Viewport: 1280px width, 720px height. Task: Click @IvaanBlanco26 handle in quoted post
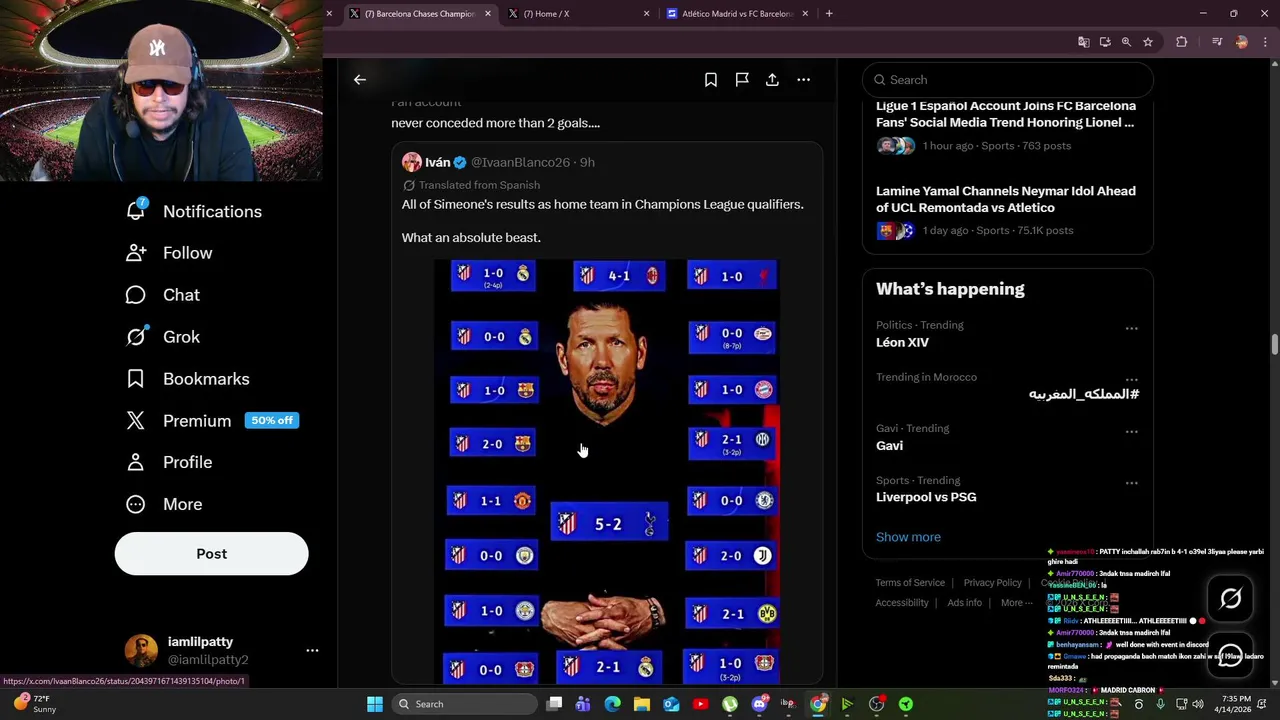[x=520, y=162]
